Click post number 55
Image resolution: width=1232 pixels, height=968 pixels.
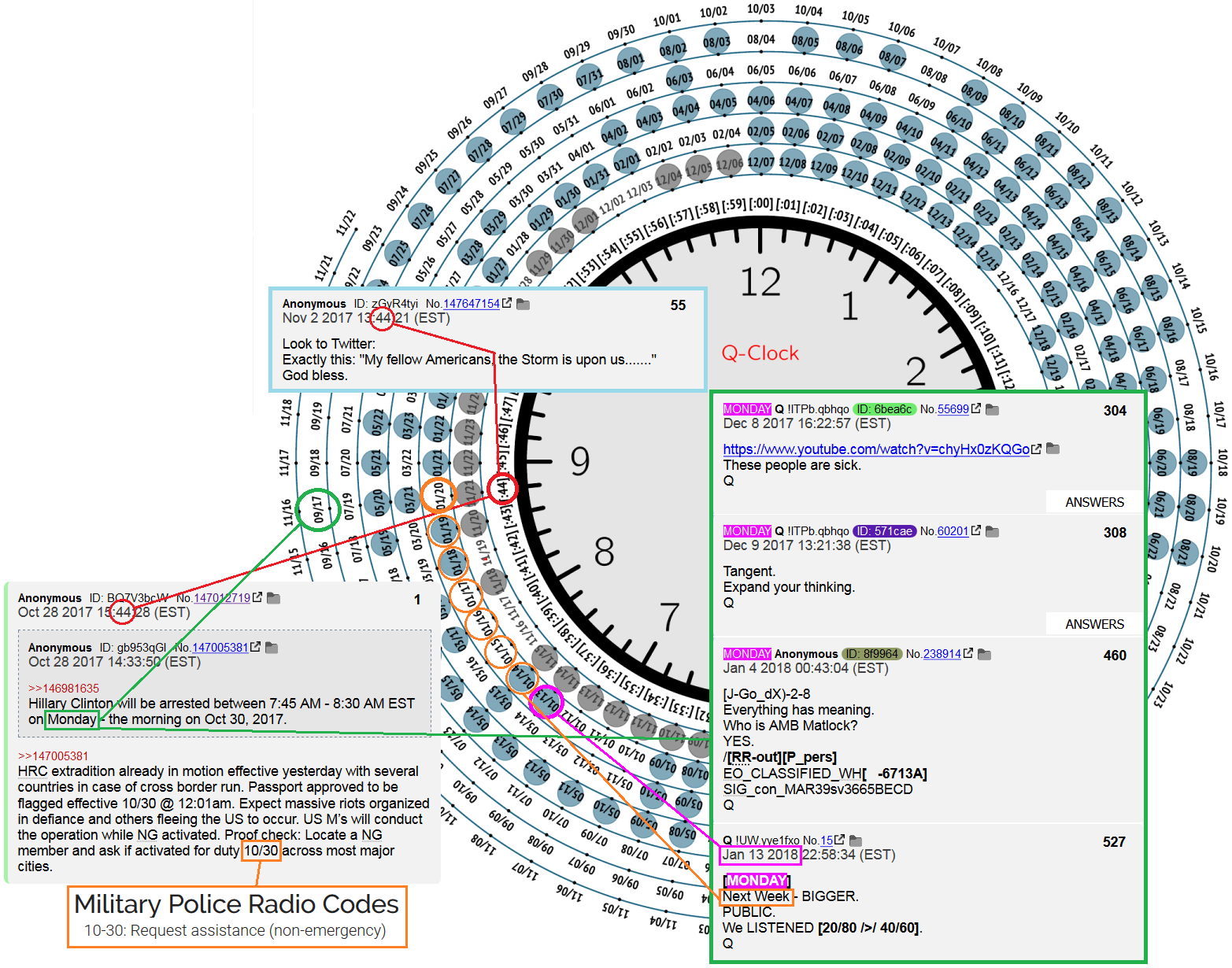[x=678, y=305]
